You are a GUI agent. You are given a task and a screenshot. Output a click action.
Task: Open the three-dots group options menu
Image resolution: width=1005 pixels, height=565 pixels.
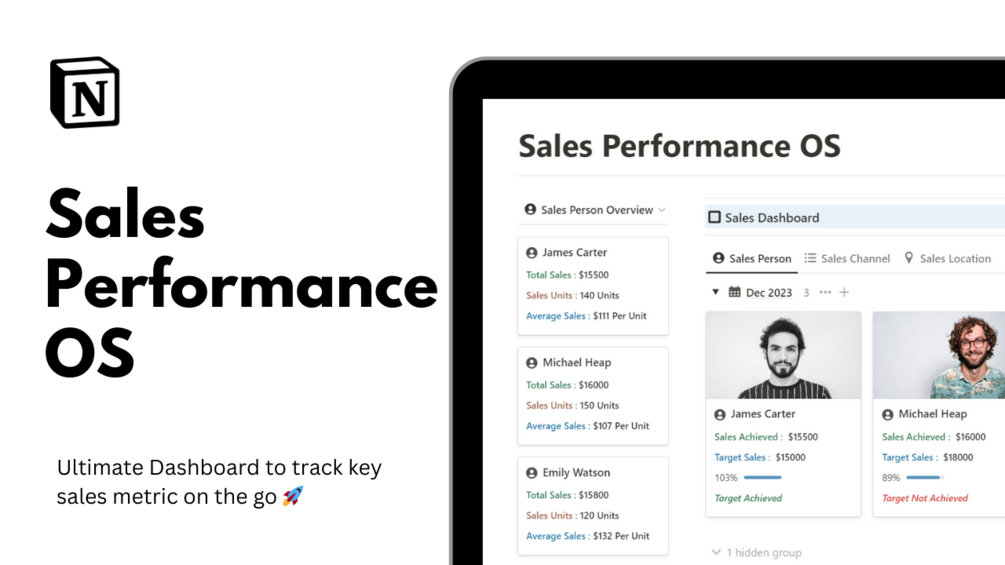(x=825, y=292)
